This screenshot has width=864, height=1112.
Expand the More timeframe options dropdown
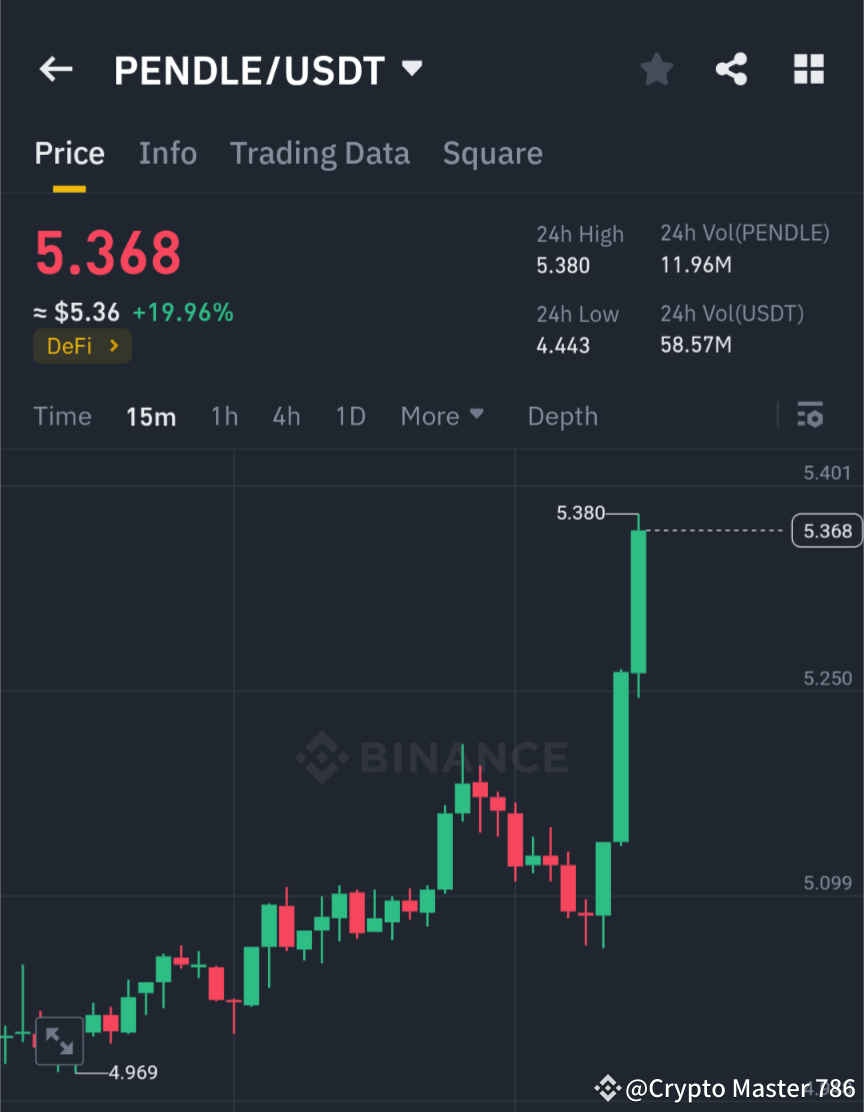click(442, 416)
